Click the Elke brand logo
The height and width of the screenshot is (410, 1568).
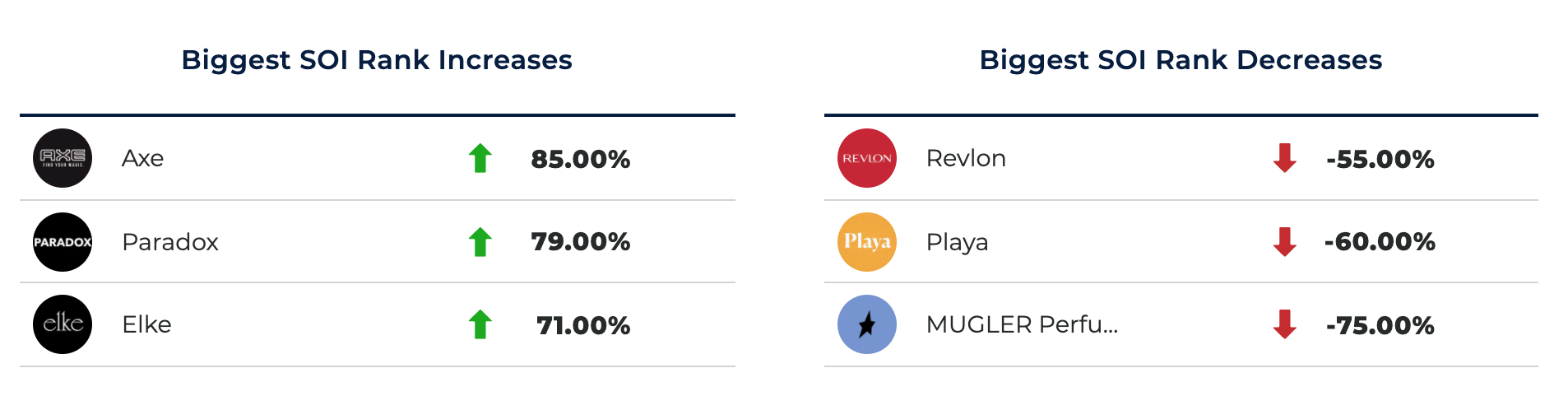(63, 324)
